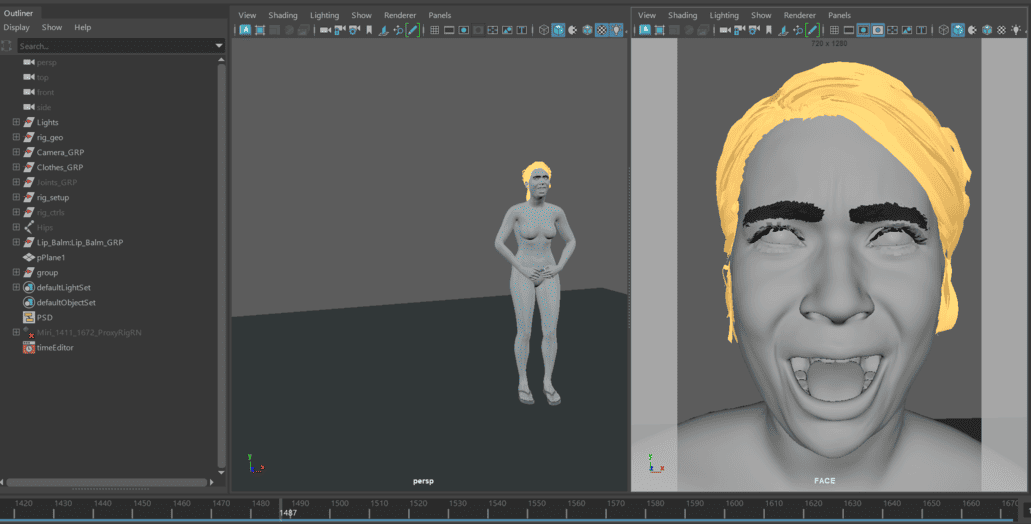Open the Outliner Show menu
This screenshot has height=524, width=1031.
coord(52,28)
